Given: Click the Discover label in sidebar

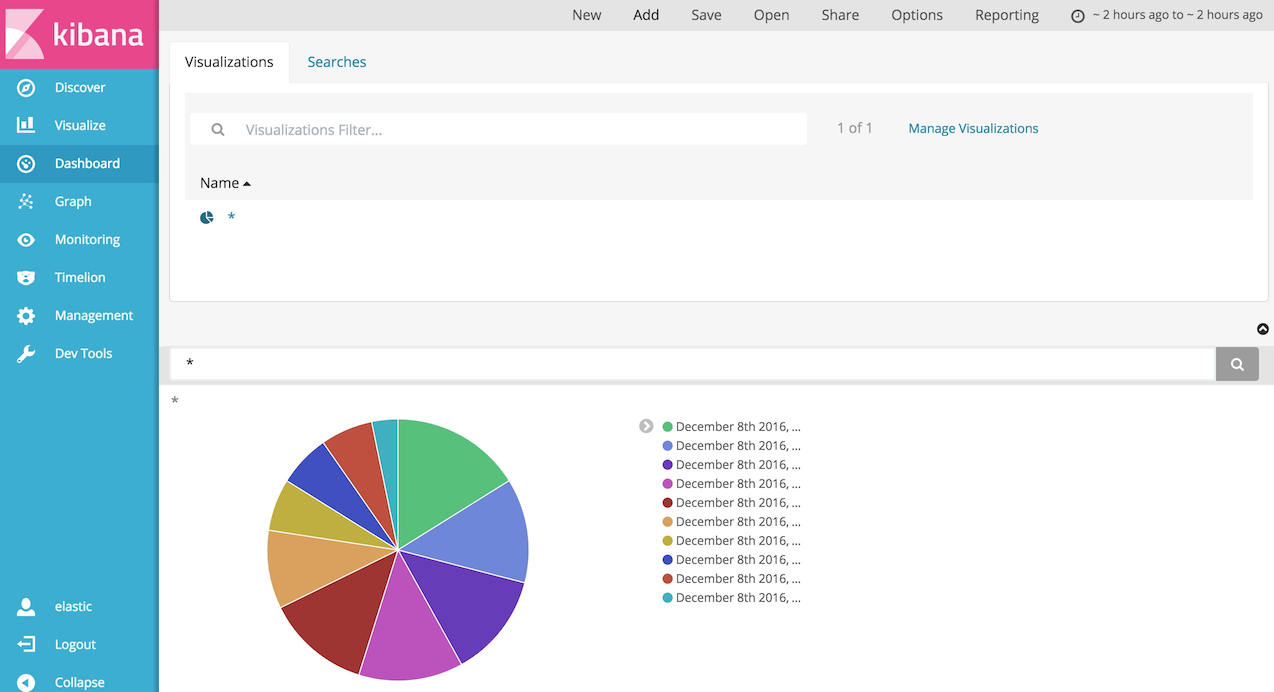Looking at the screenshot, I should pyautogui.click(x=80, y=88).
